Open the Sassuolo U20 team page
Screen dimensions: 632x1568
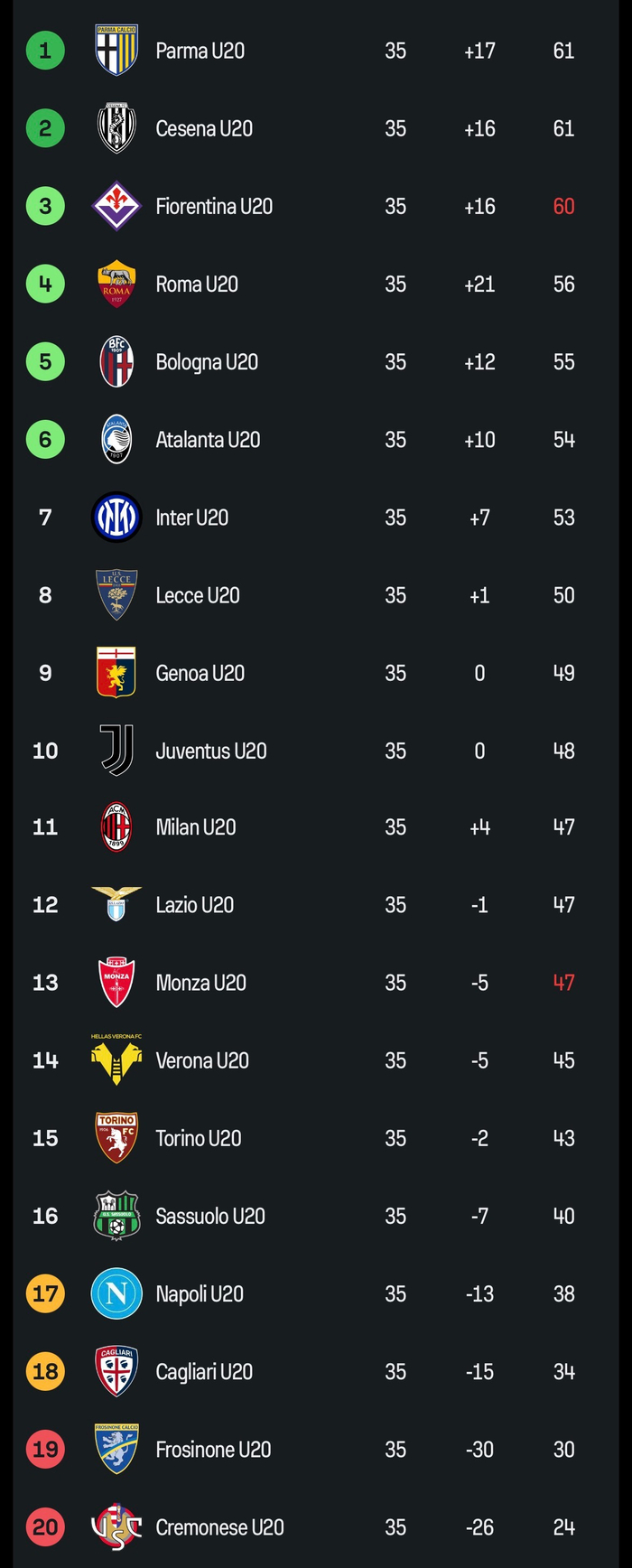210,1216
